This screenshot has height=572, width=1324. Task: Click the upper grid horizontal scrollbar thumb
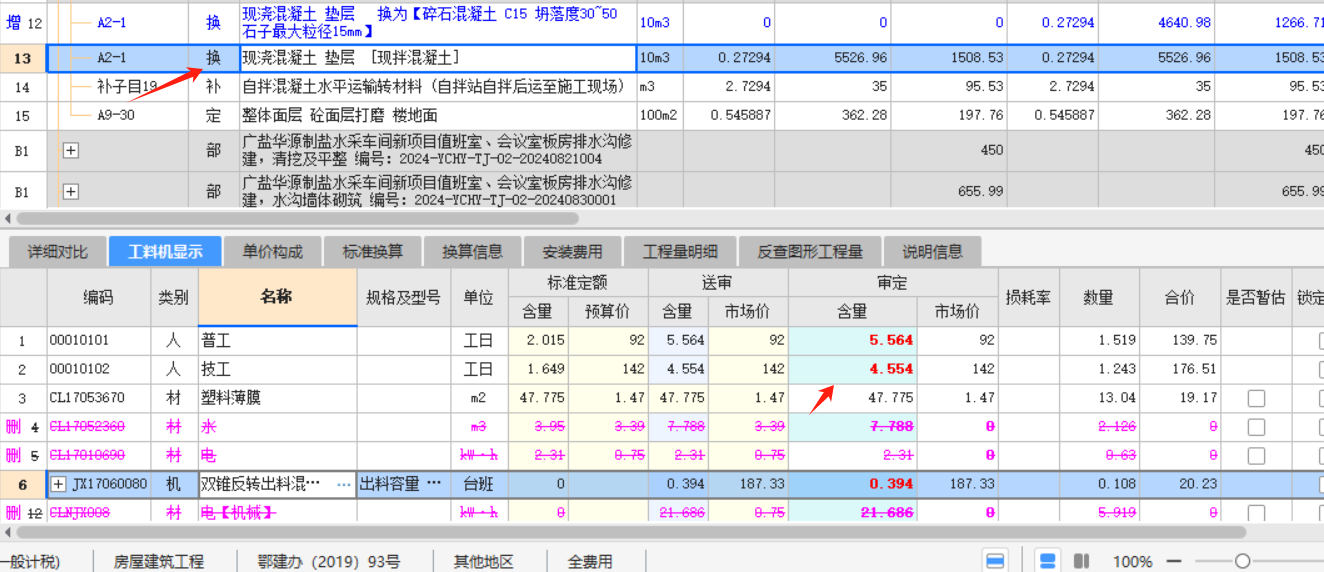tap(297, 217)
